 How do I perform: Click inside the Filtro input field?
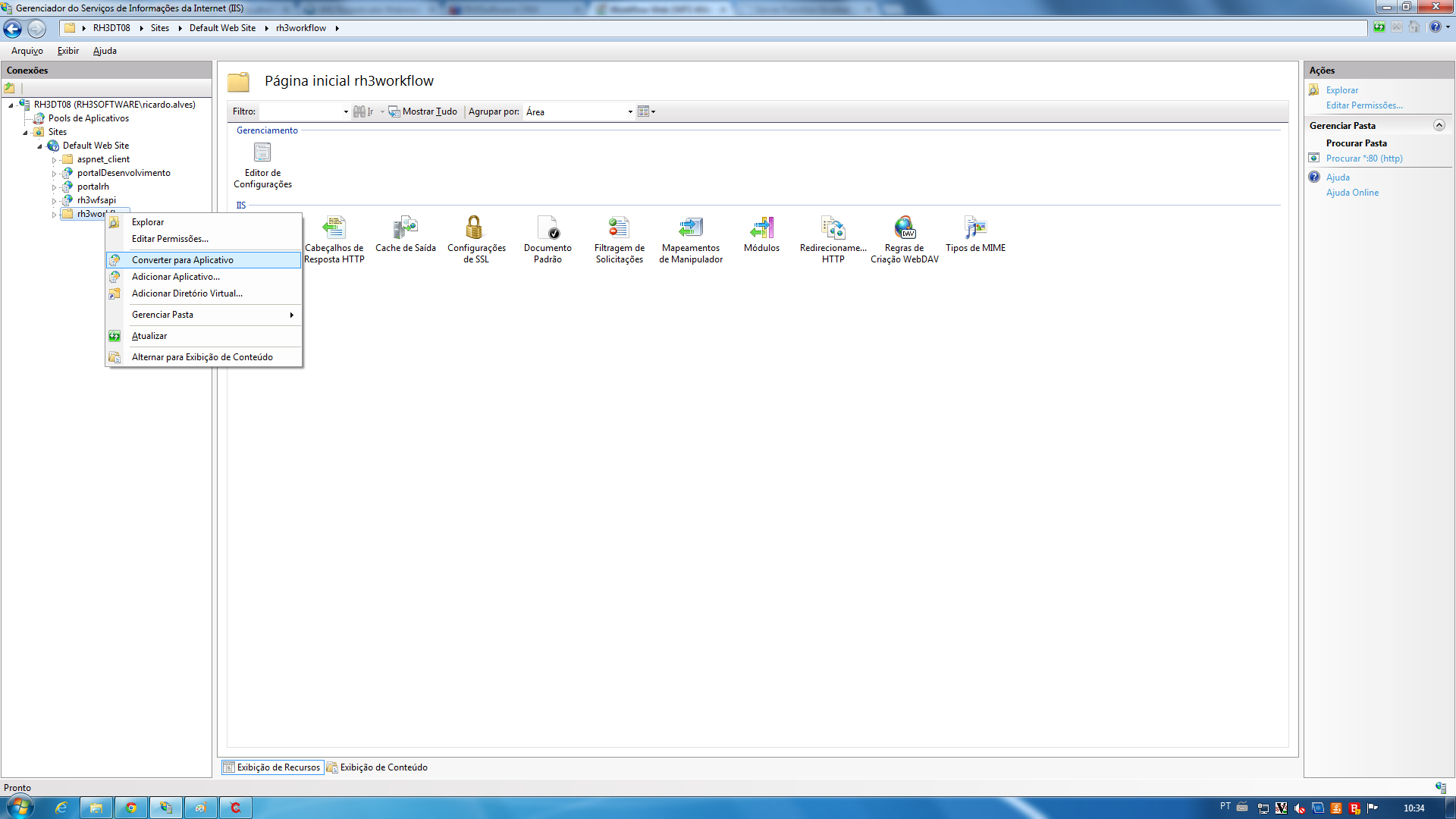pyautogui.click(x=300, y=112)
